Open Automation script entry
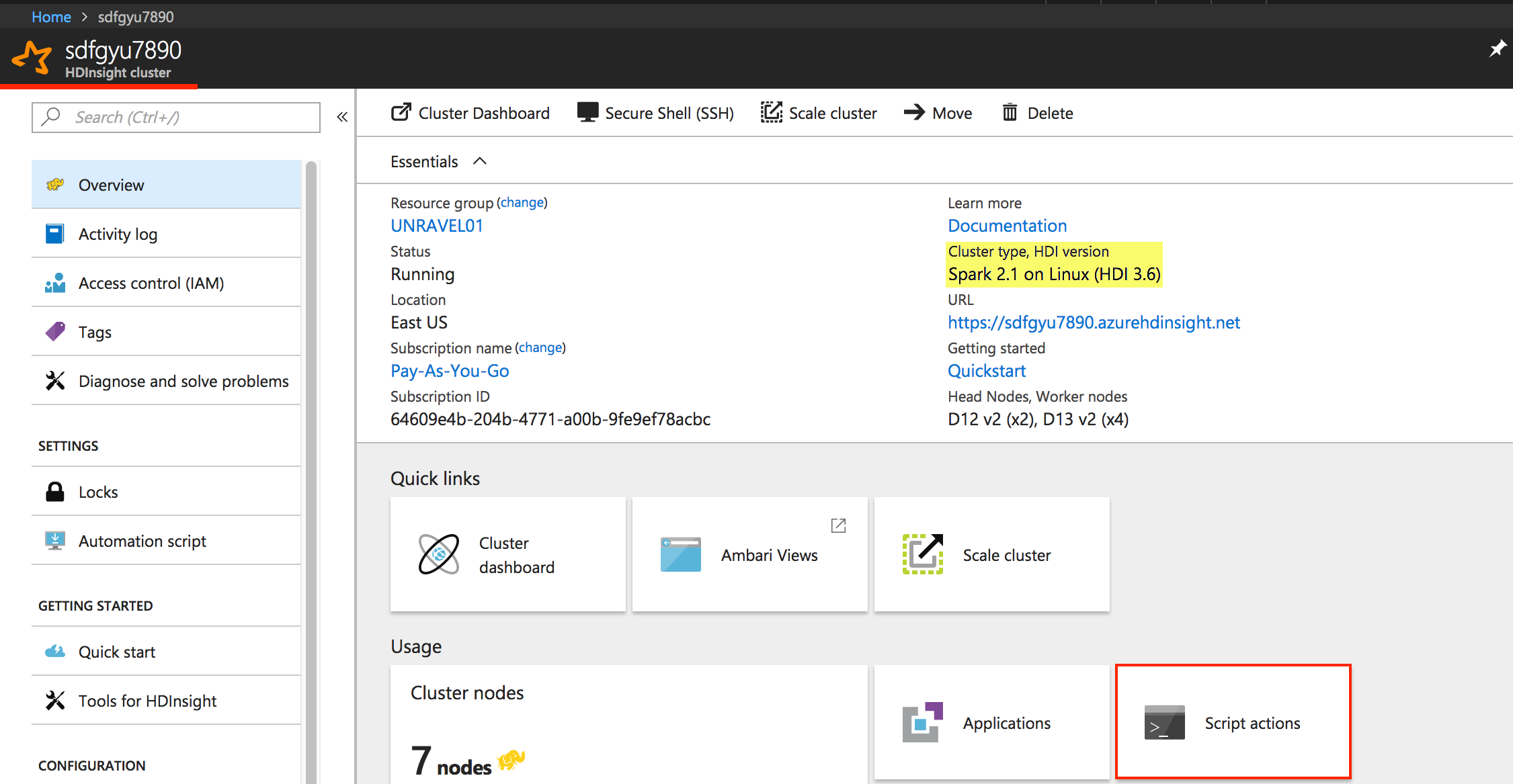Image resolution: width=1513 pixels, height=784 pixels. (166, 541)
